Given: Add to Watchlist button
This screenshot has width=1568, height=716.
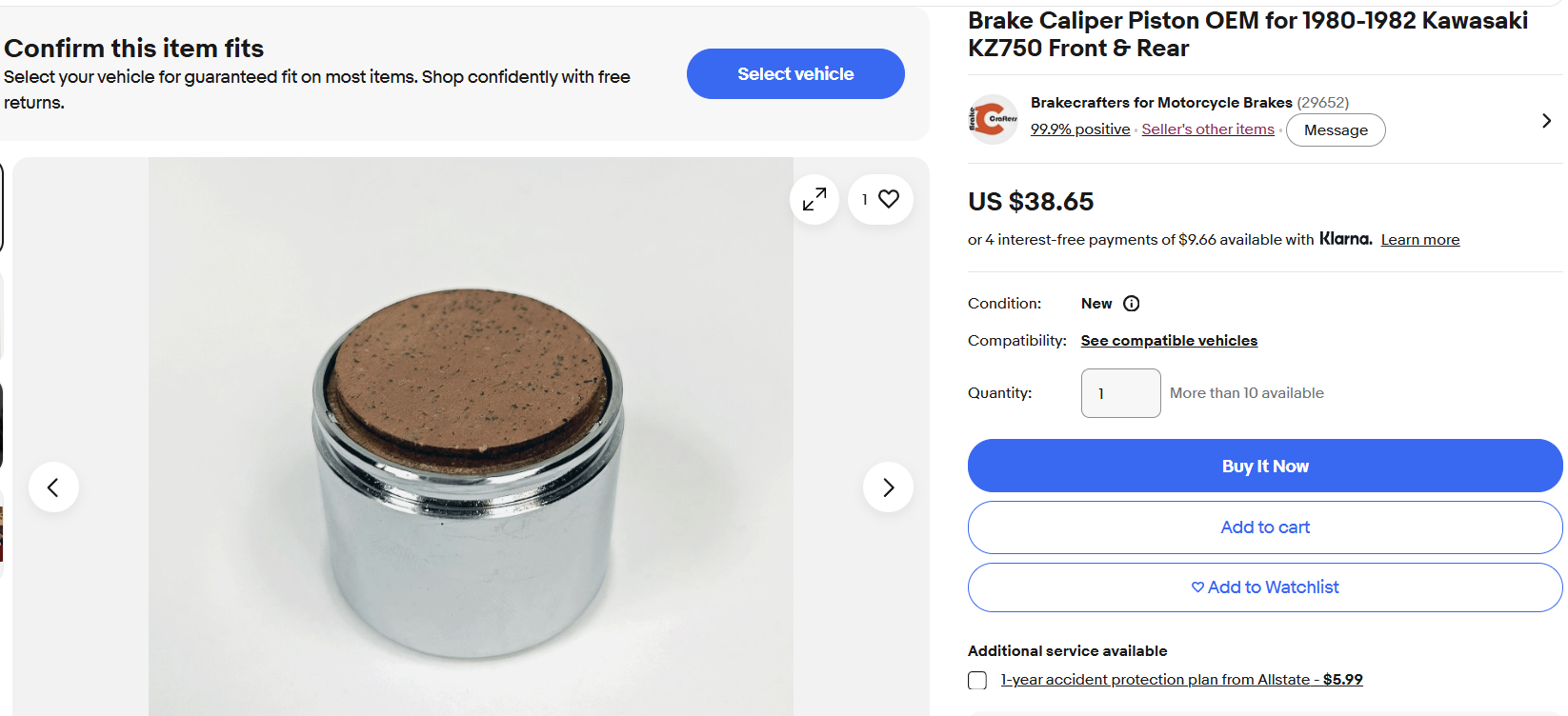Looking at the screenshot, I should tap(1265, 587).
